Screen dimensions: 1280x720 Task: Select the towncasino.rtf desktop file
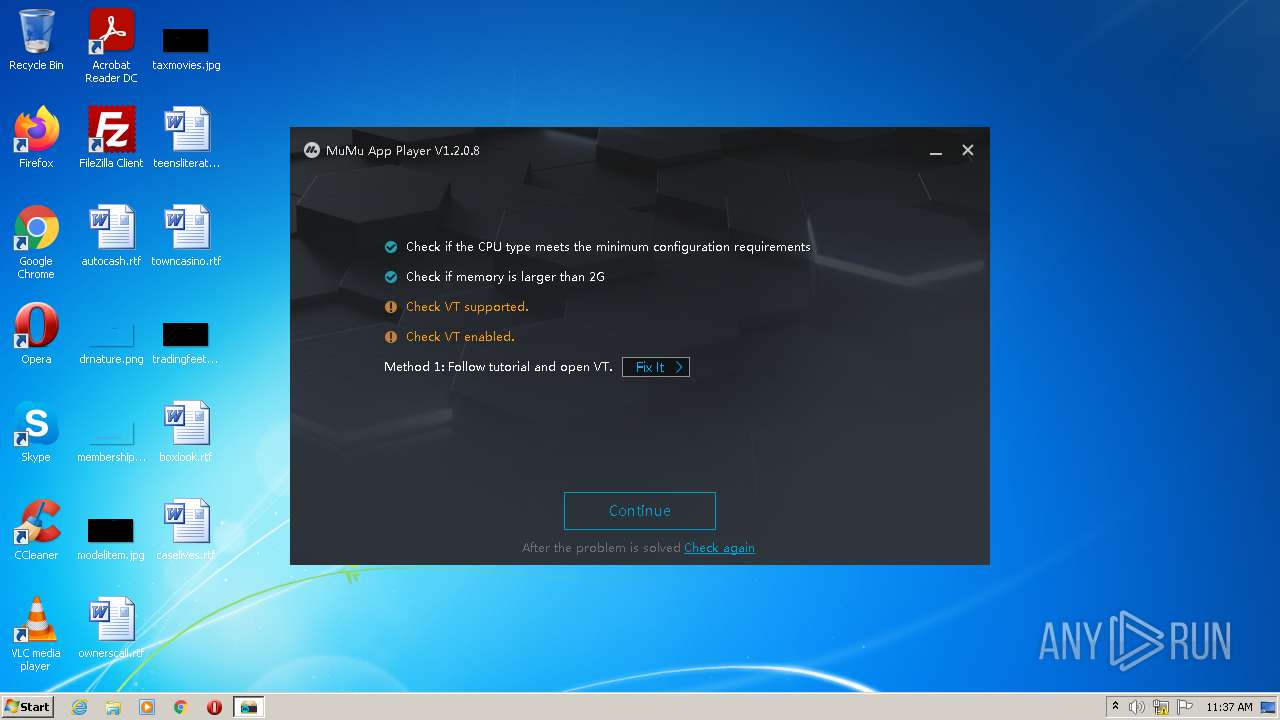pyautogui.click(x=186, y=236)
